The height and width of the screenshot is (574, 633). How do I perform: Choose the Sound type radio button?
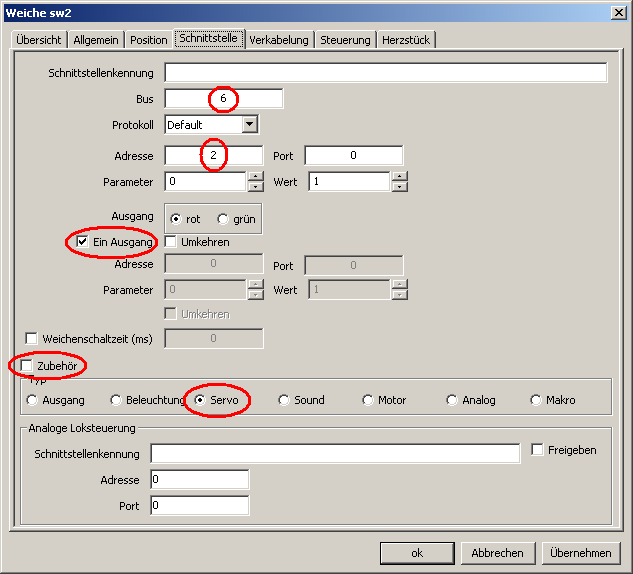click(x=284, y=400)
